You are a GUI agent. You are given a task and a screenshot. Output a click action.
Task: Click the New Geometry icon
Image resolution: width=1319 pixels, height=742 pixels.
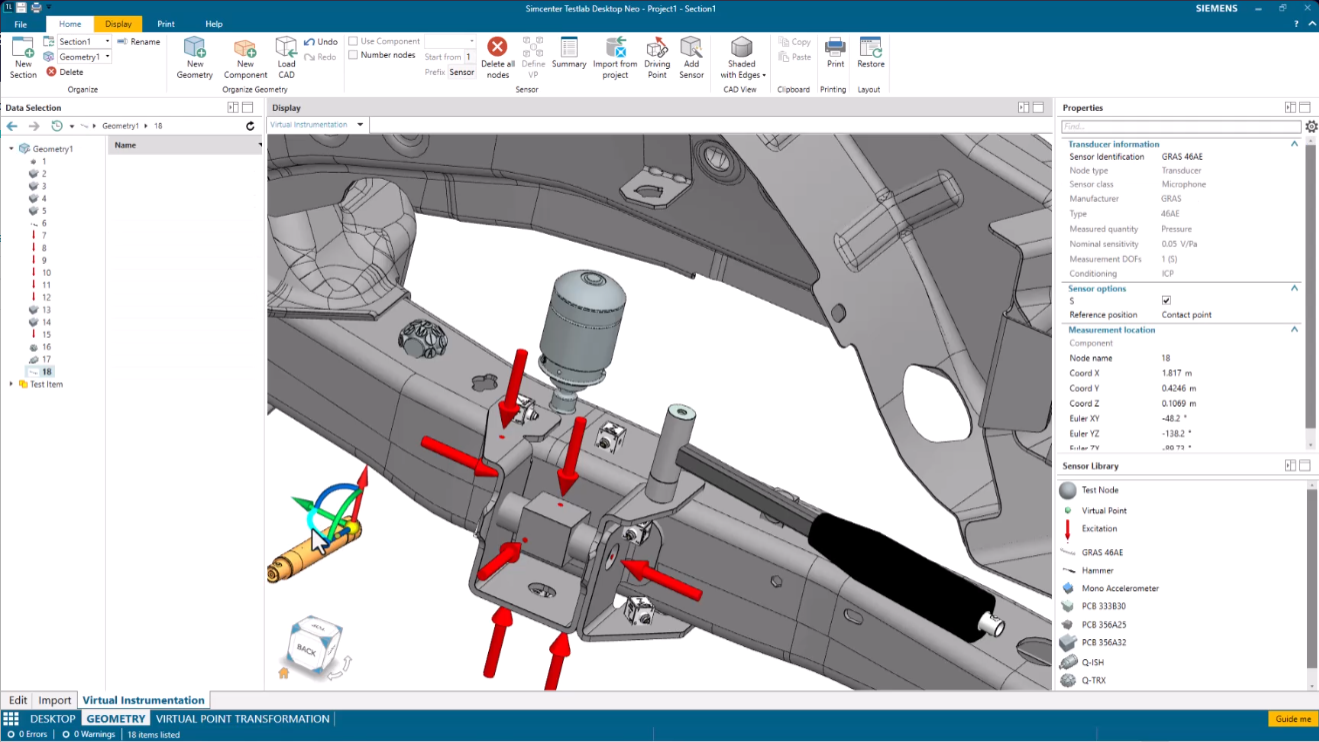[194, 47]
